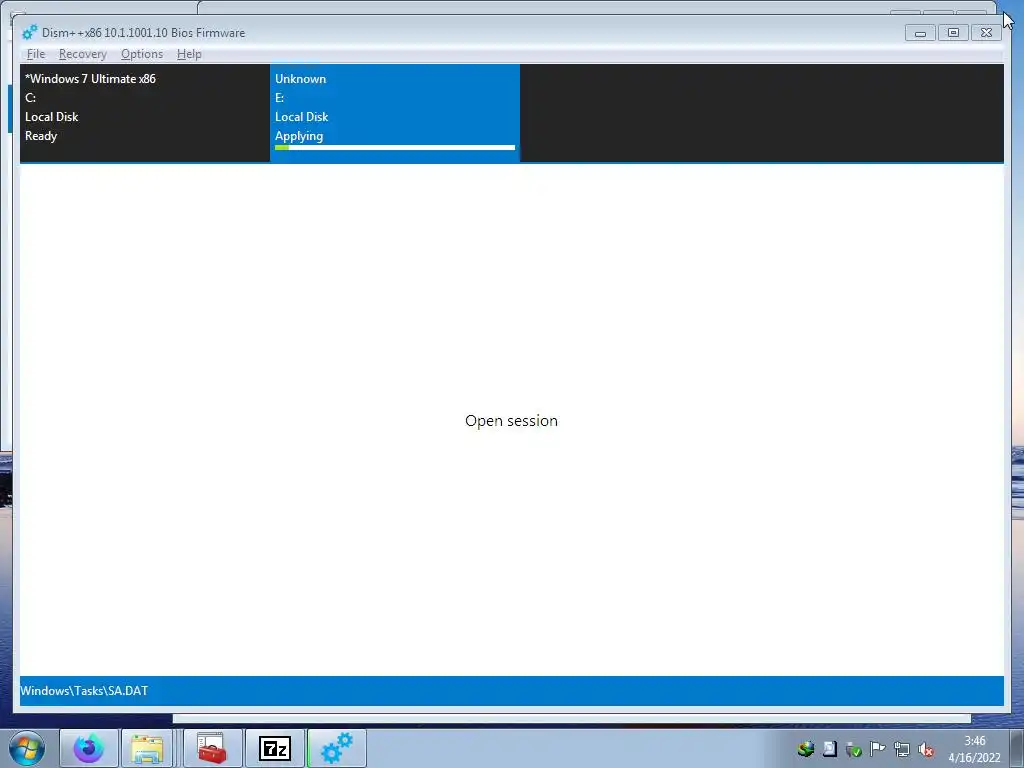The image size is (1024, 768).
Task: Open the Recovery menu
Action: [82, 54]
